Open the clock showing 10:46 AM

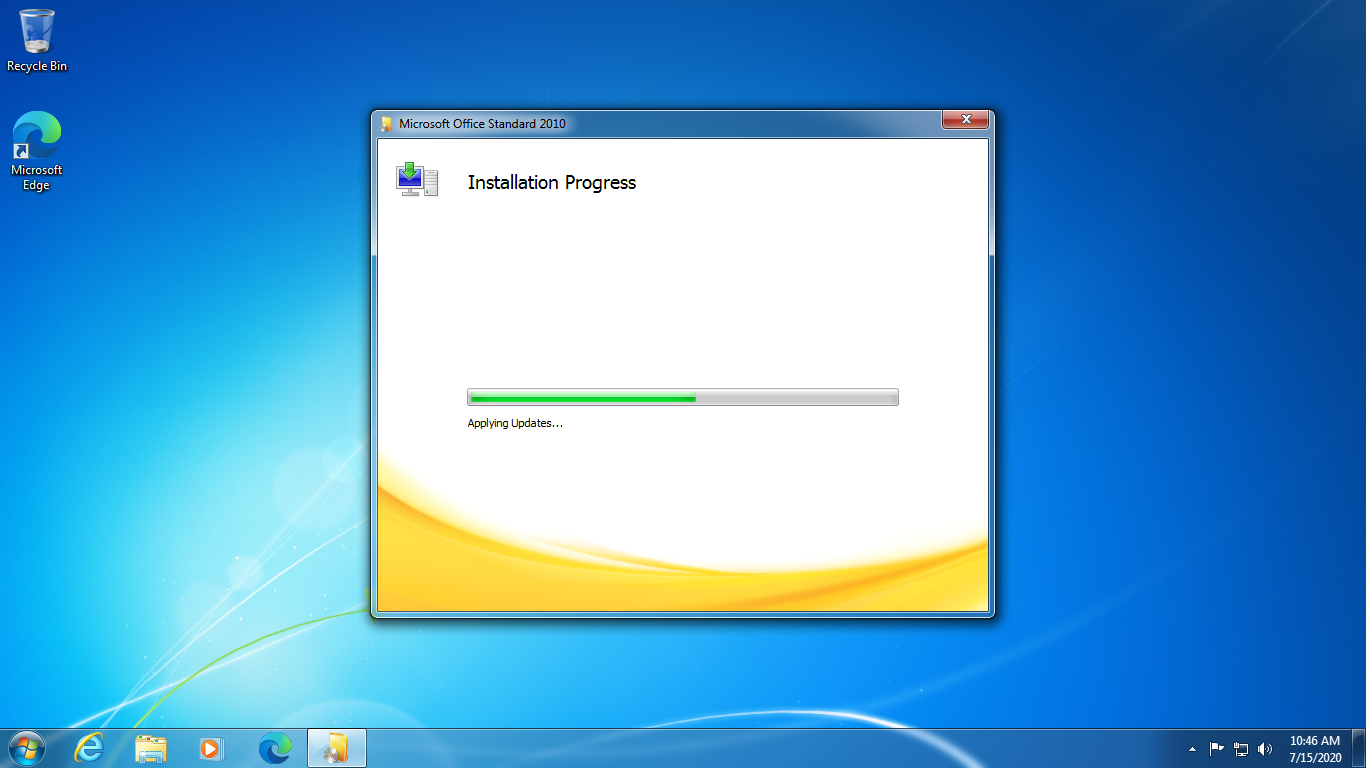coord(1315,749)
